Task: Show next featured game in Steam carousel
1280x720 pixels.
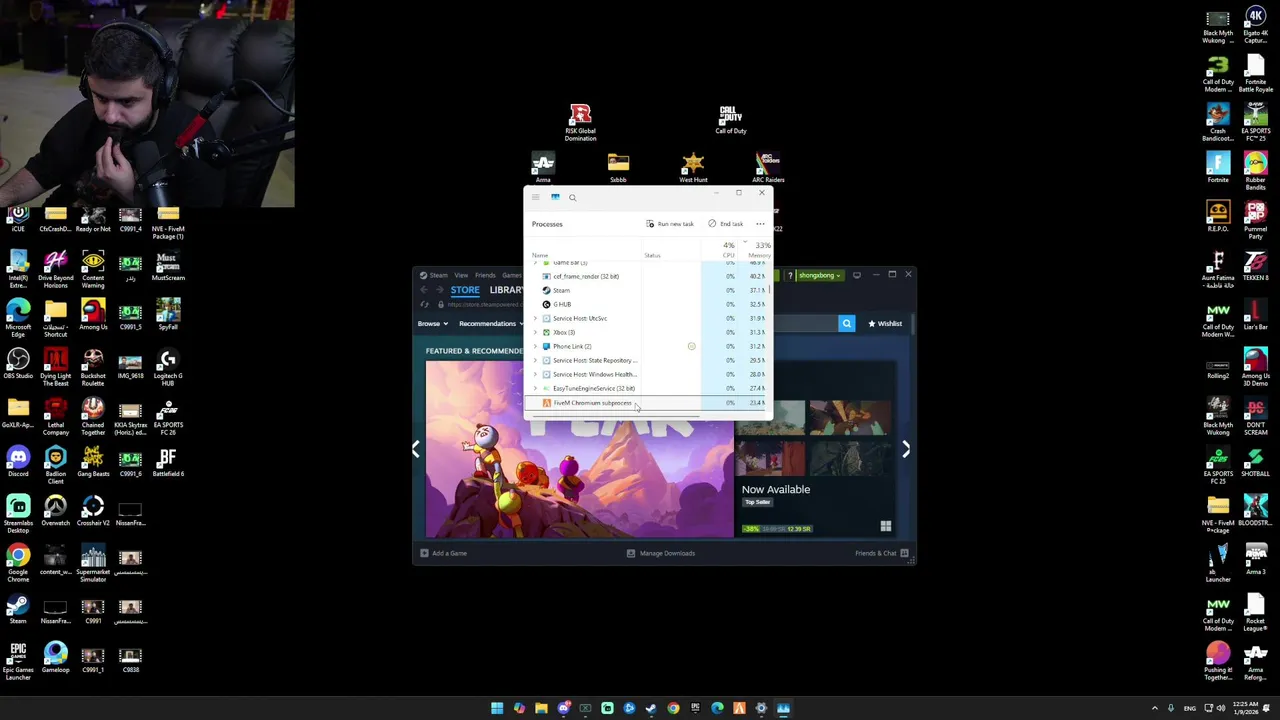Action: coord(905,449)
